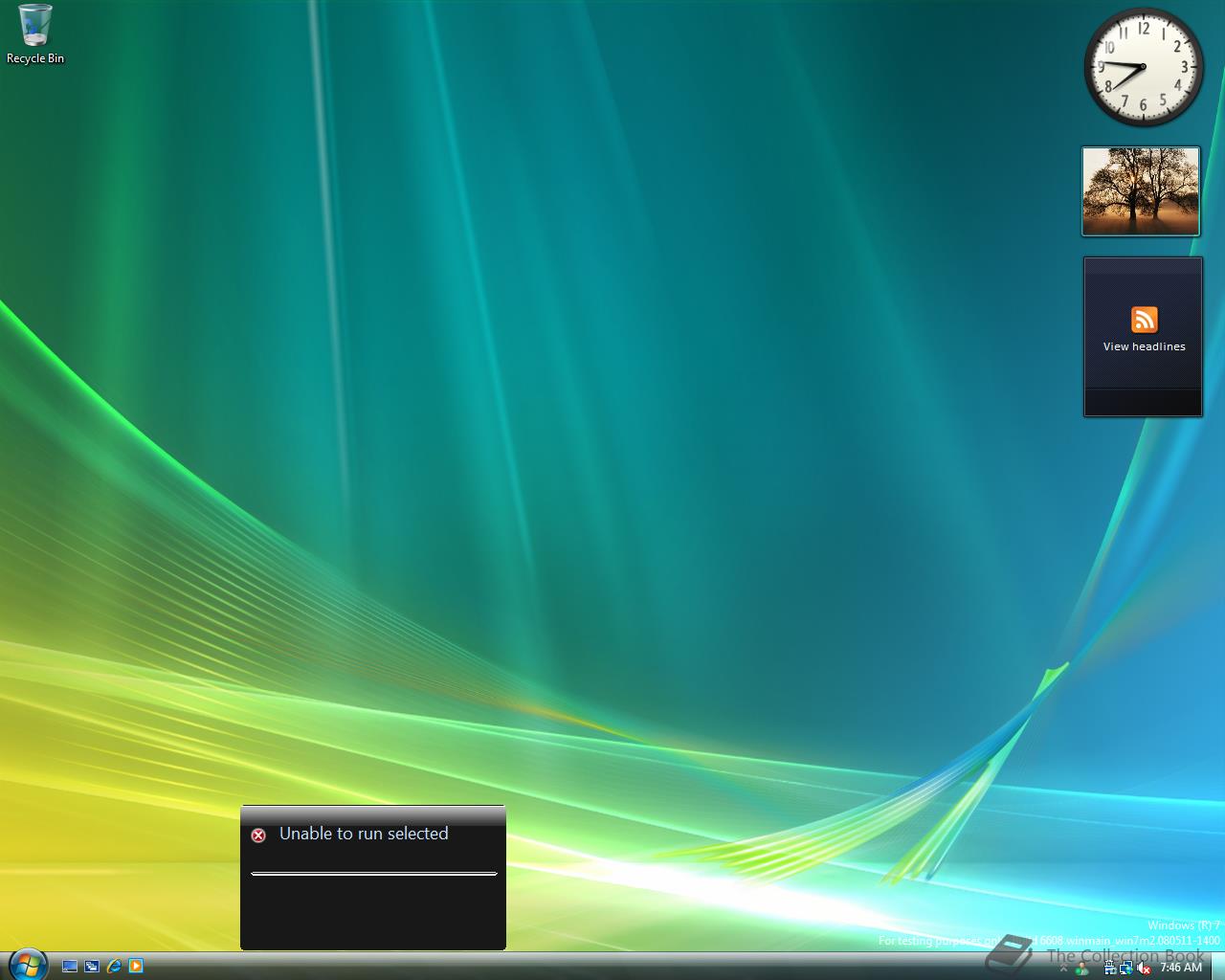Launch Internet Explorer from quick launch
This screenshot has height=980, width=1225.
pos(114,967)
